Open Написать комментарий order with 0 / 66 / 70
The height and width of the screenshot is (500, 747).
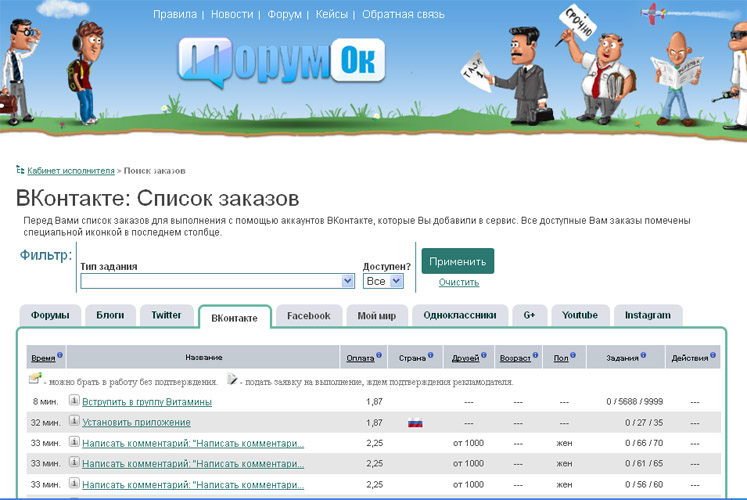click(x=193, y=443)
